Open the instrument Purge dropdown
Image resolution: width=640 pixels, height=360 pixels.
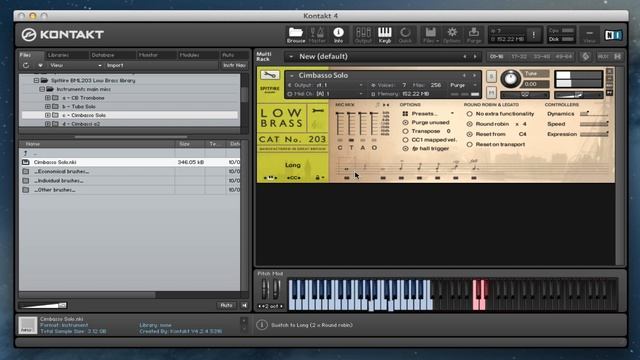[464, 85]
